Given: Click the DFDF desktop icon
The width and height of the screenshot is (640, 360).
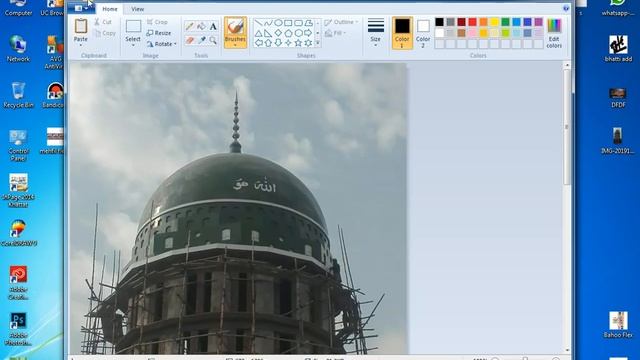Looking at the screenshot, I should [618, 97].
